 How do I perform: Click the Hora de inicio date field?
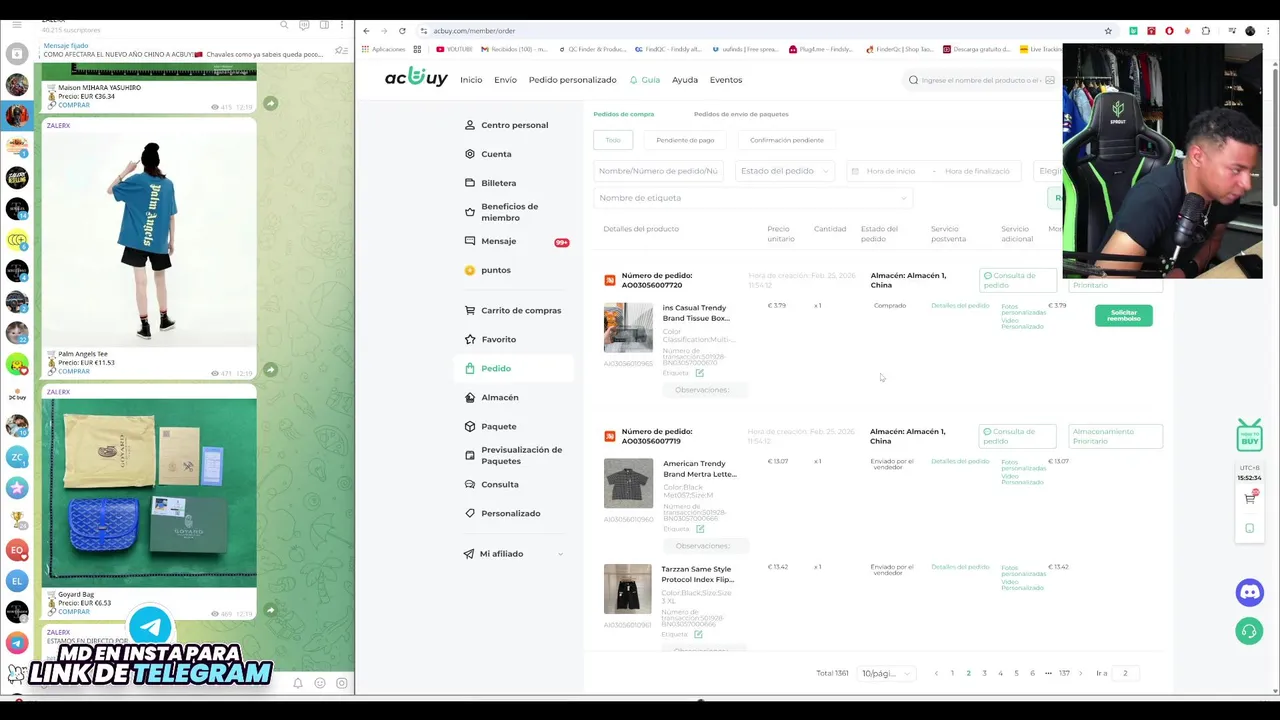pos(890,171)
